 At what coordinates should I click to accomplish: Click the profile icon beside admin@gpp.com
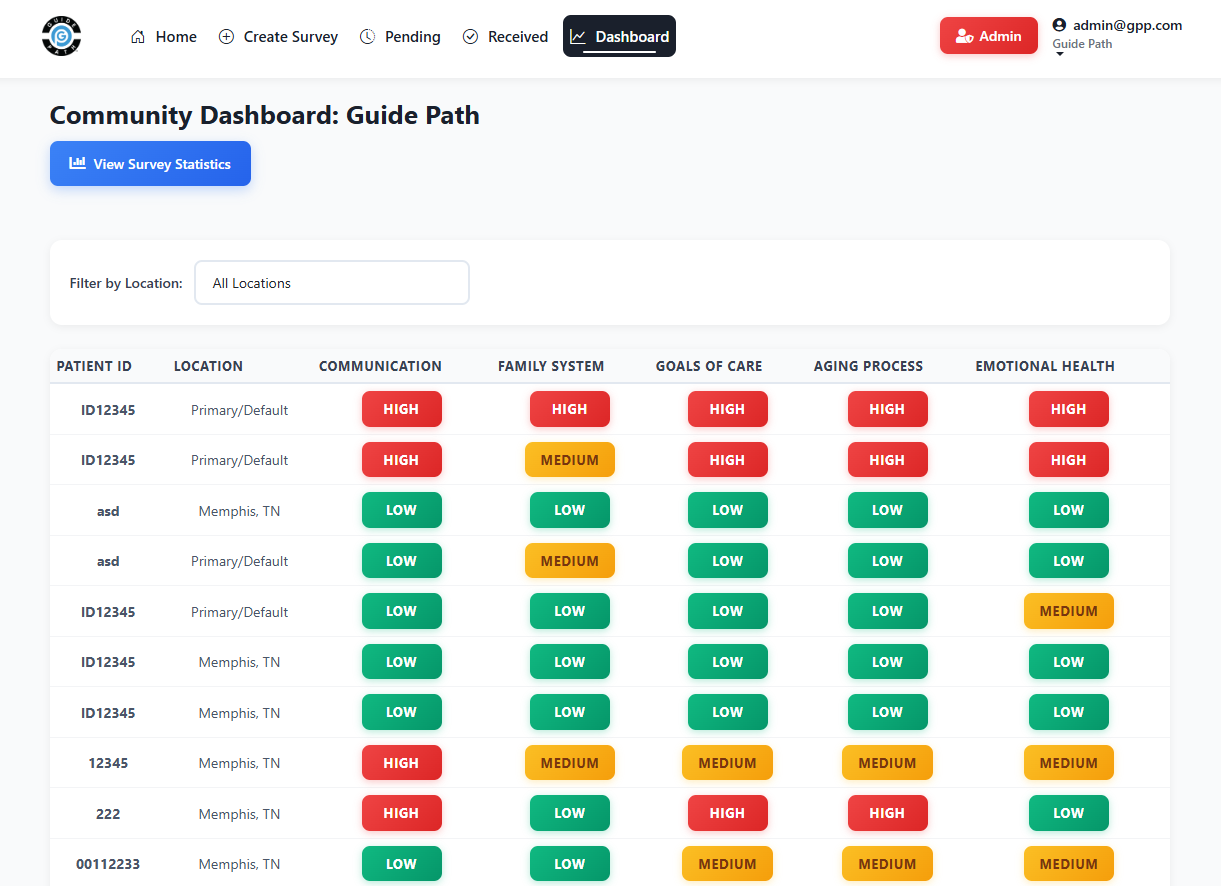[1058, 26]
